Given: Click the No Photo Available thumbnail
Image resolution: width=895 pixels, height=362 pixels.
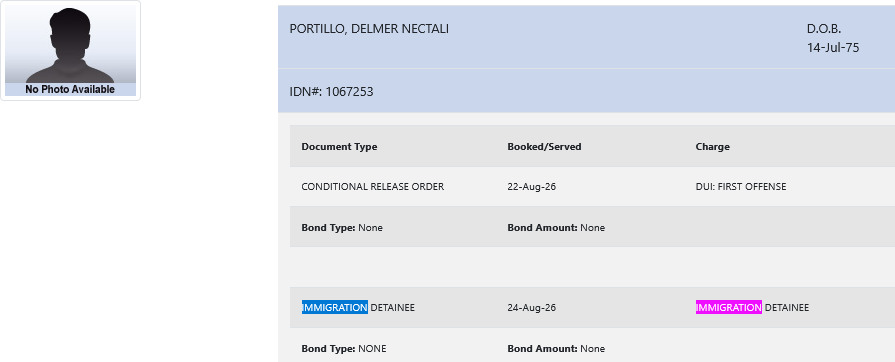Looking at the screenshot, I should 70,51.
